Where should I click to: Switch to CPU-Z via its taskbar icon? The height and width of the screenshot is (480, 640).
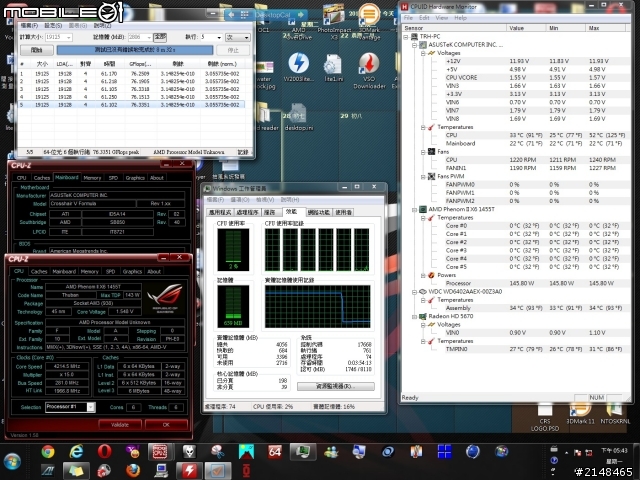(x=160, y=452)
